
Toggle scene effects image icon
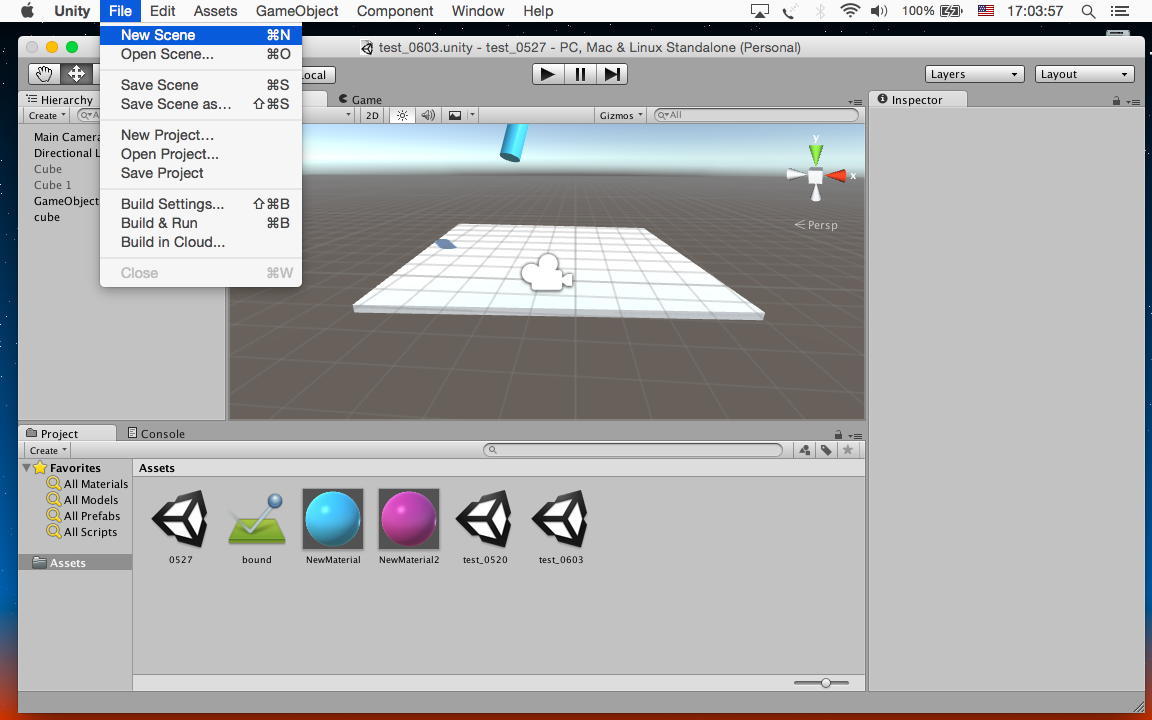(456, 115)
